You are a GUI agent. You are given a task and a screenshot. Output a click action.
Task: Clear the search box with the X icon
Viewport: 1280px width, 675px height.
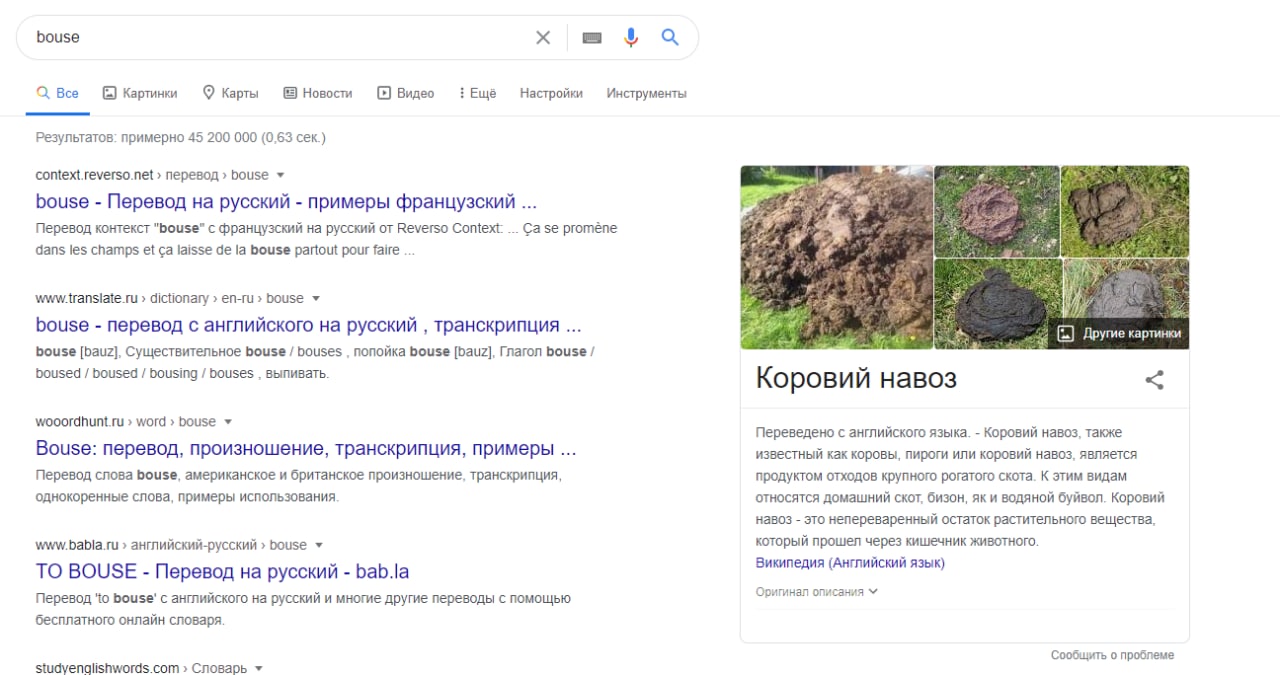[x=543, y=37]
